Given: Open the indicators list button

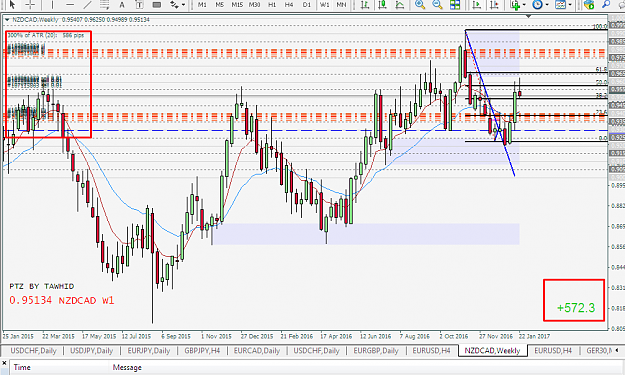Looking at the screenshot, I should coord(516,4).
